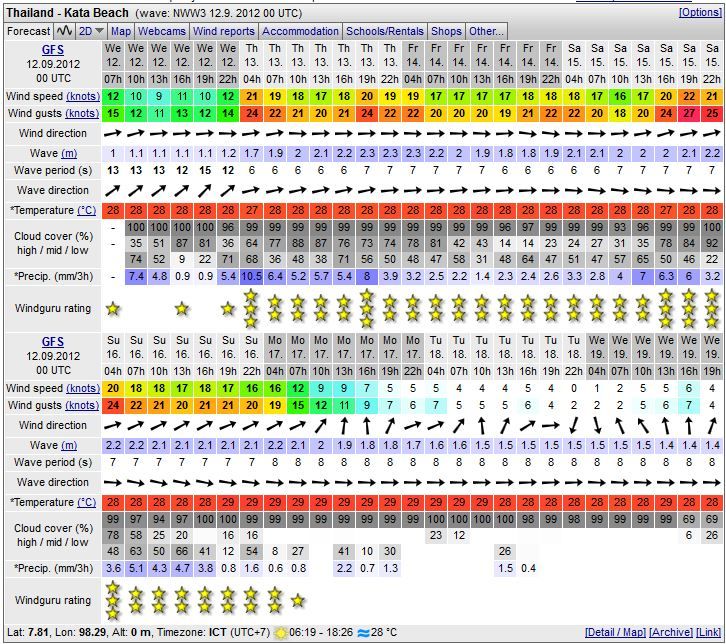This screenshot has height=644, width=726.
Task: Expand the 2D dropdown arrow
Action: 99,31
